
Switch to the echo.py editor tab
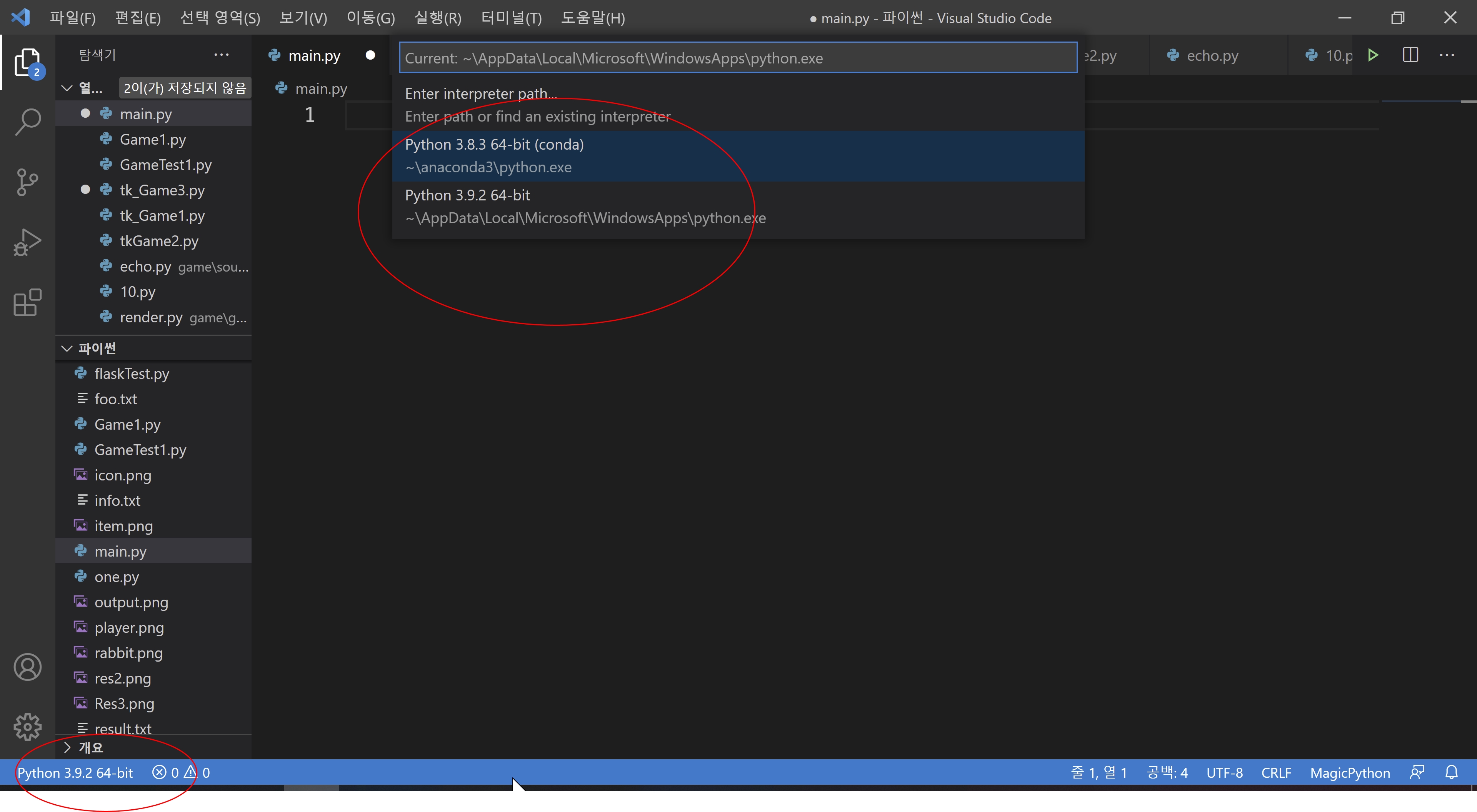[x=1212, y=56]
